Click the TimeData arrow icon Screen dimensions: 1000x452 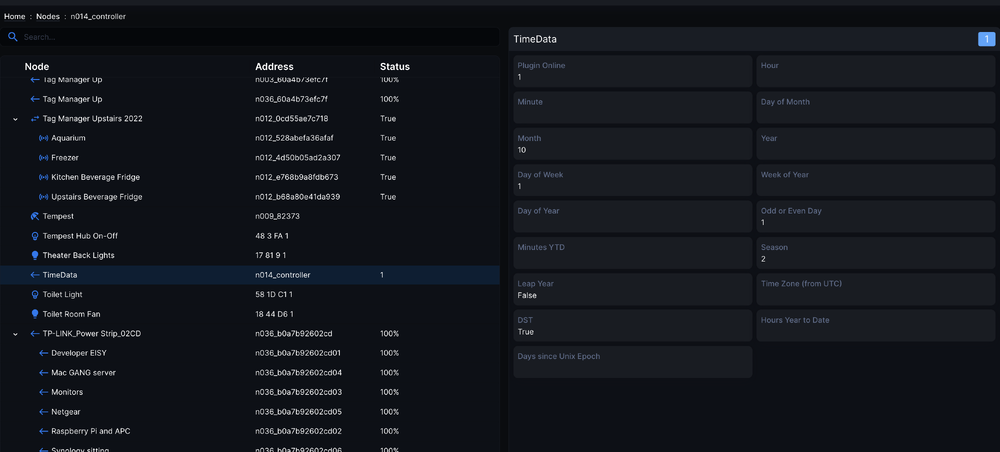(35, 275)
